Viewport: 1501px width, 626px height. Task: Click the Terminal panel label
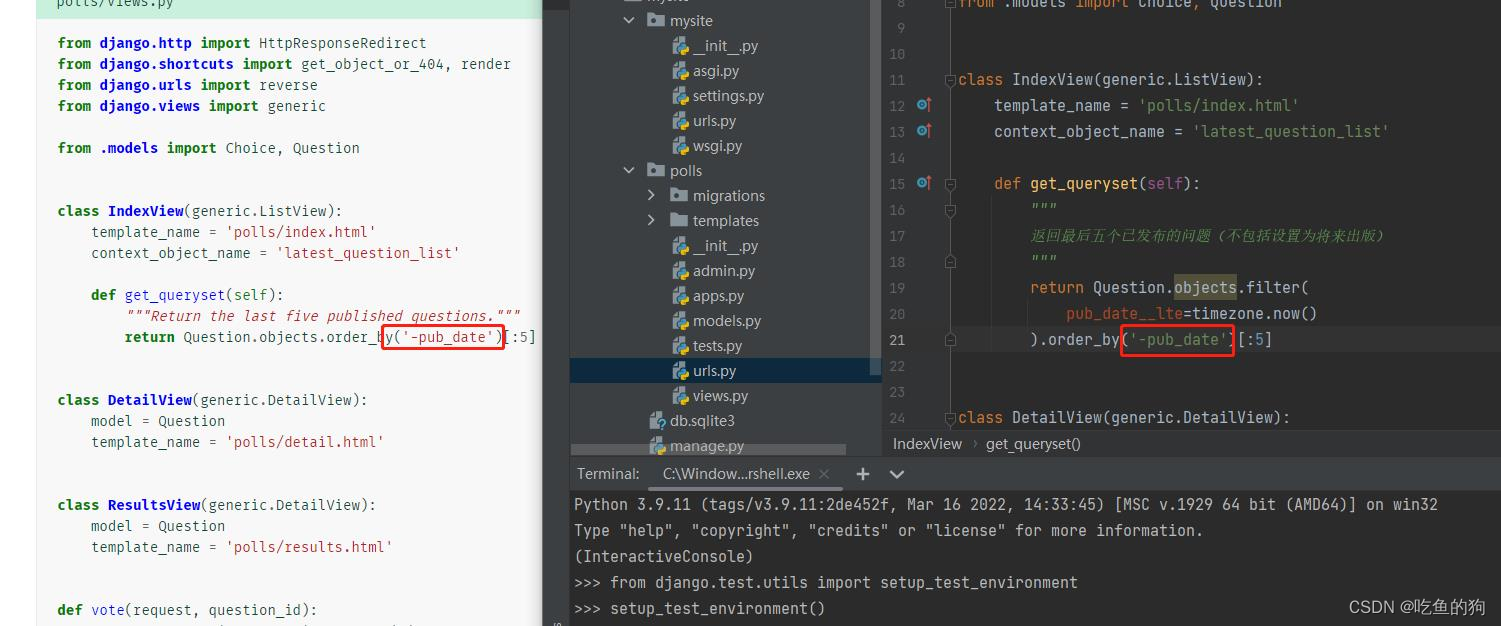tap(608, 474)
